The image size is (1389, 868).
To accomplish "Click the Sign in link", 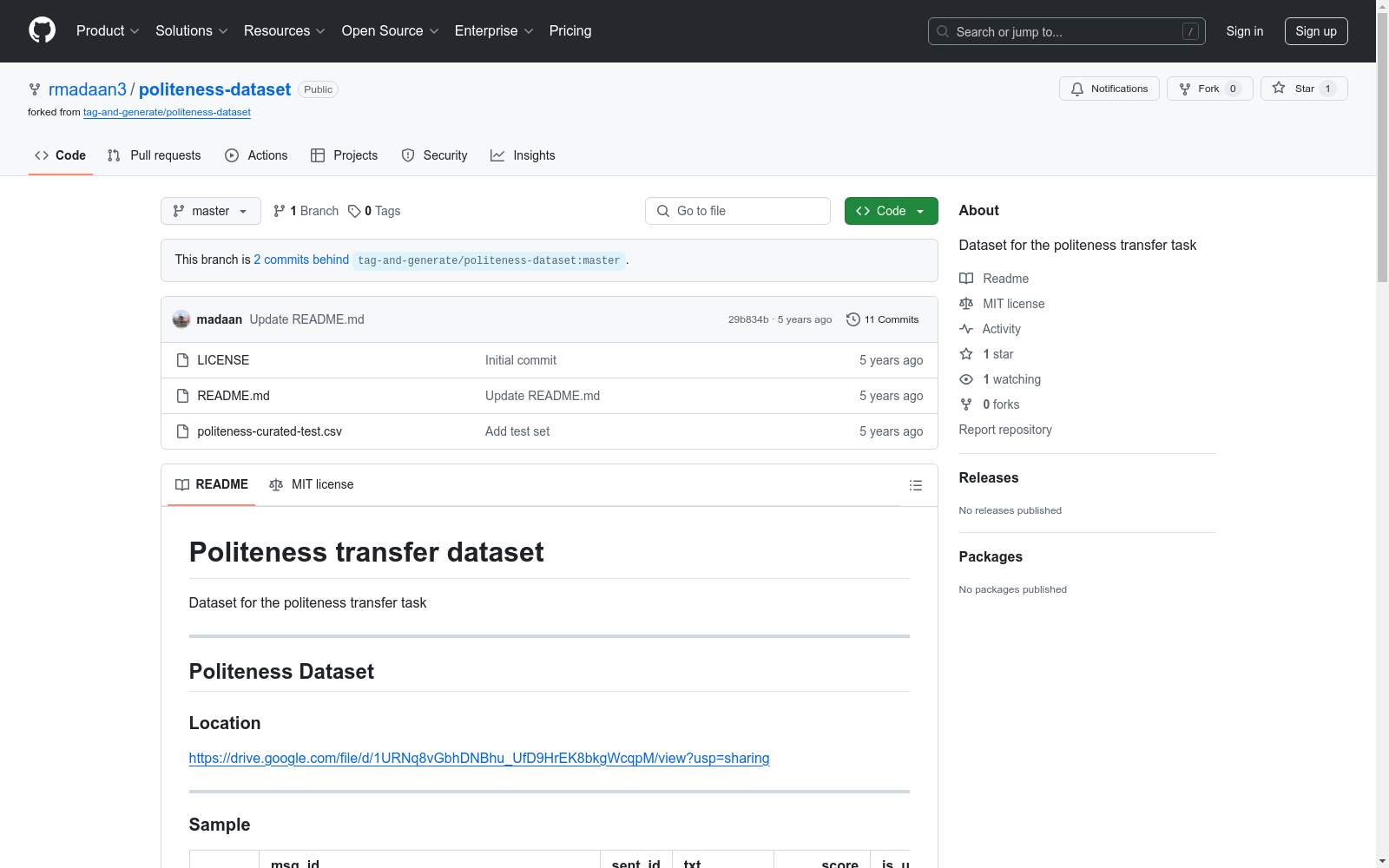I will pyautogui.click(x=1245, y=31).
